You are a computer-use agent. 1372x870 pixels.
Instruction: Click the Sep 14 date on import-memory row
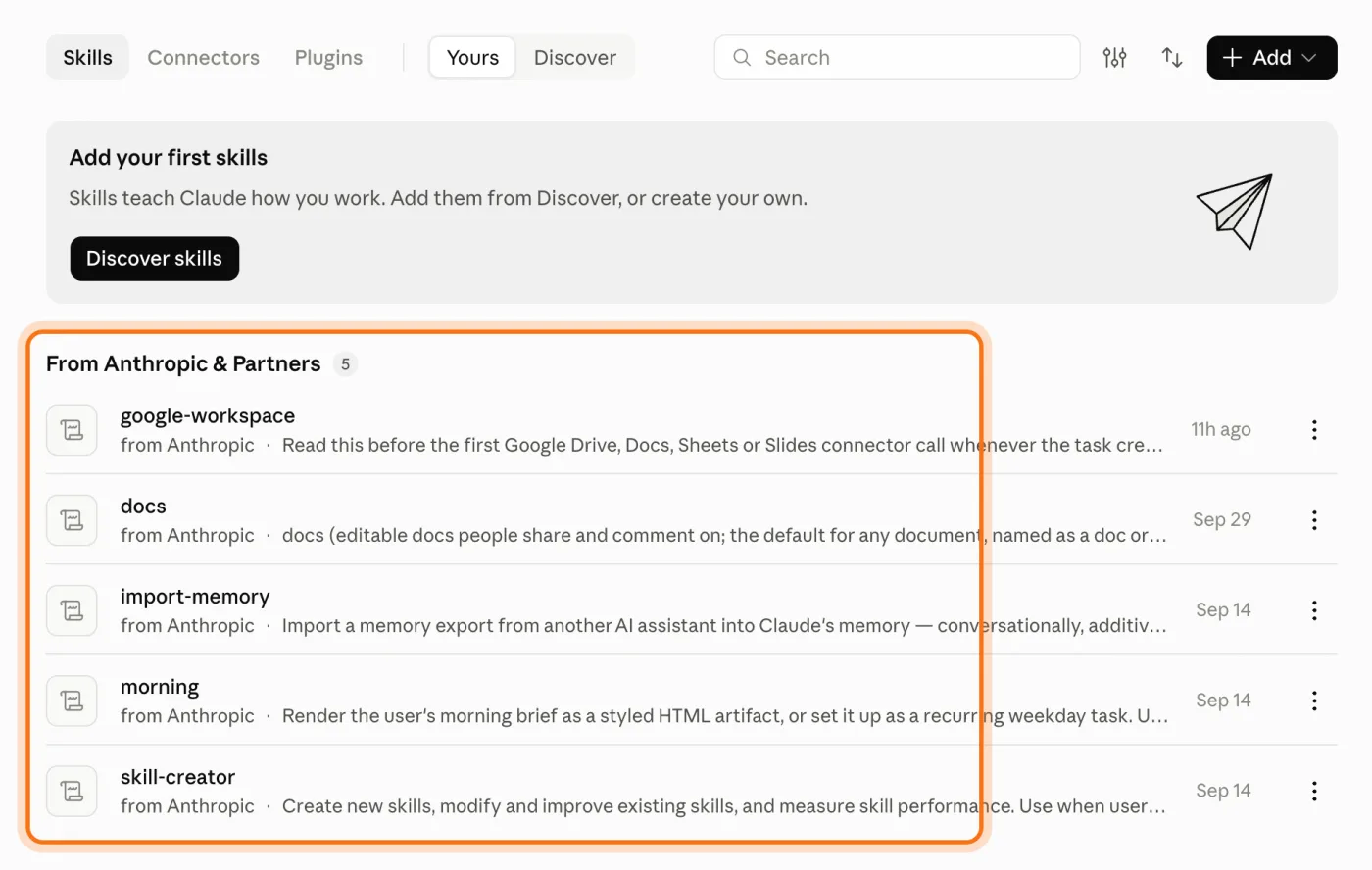coord(1223,609)
